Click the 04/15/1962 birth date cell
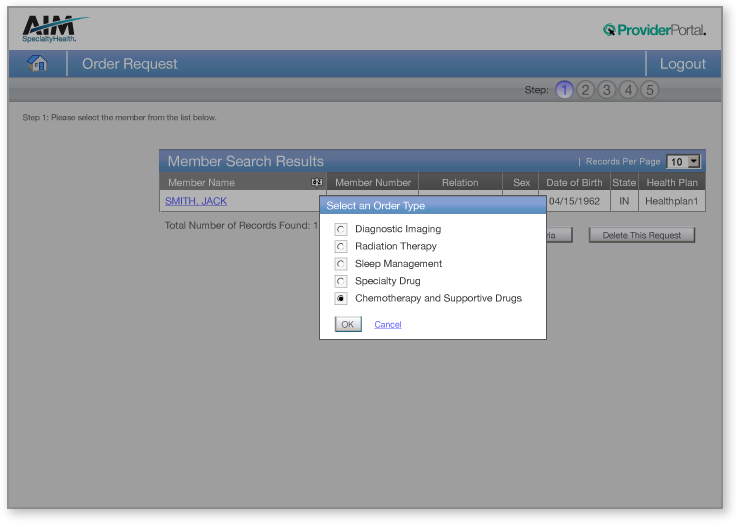Viewport: 737px width, 525px height. pos(574,201)
